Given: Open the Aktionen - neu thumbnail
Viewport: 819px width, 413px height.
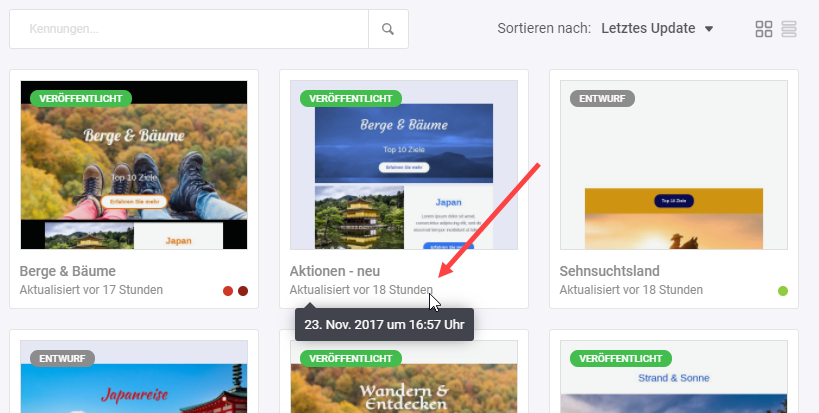Looking at the screenshot, I should (404, 165).
